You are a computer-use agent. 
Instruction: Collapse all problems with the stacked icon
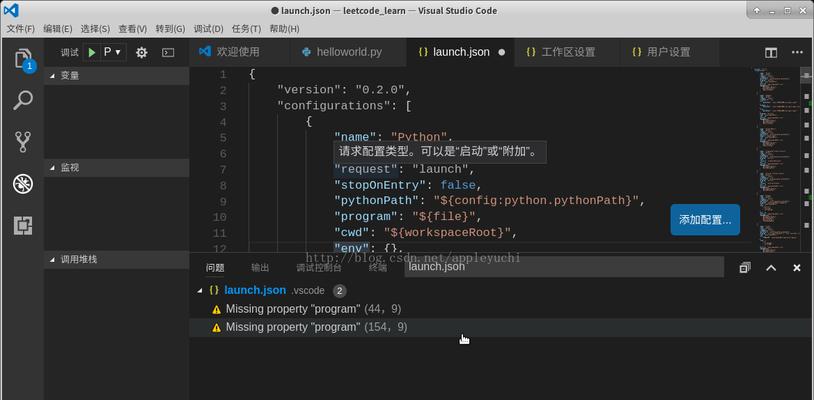(745, 268)
